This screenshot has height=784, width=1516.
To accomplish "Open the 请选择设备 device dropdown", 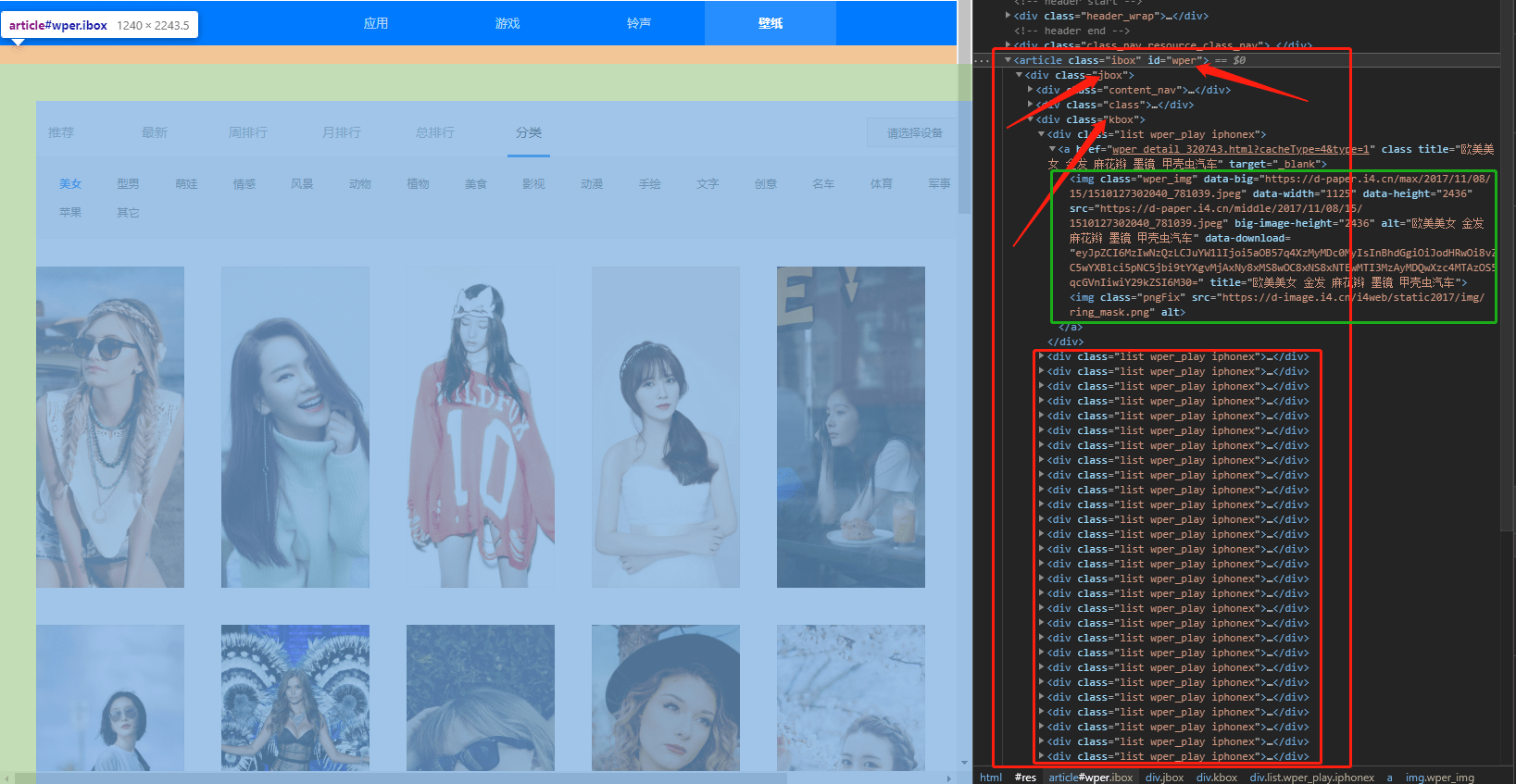I will 913,132.
